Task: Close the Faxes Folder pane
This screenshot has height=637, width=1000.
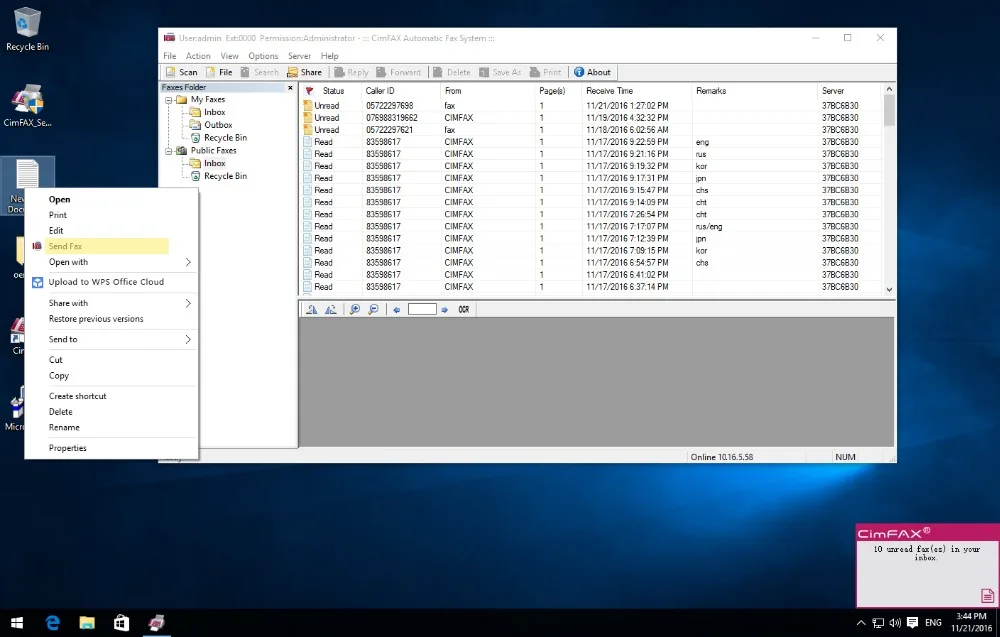Action: click(x=291, y=87)
